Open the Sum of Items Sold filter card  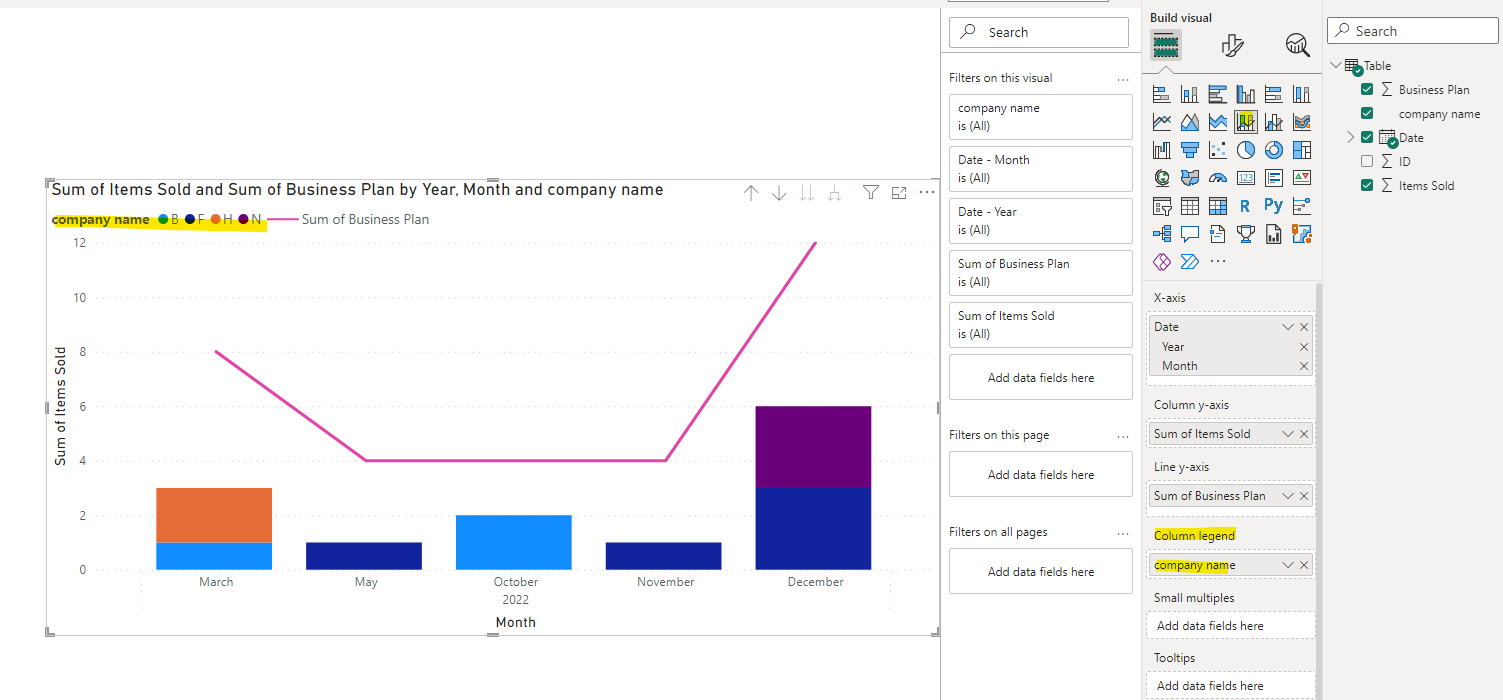(x=1041, y=325)
